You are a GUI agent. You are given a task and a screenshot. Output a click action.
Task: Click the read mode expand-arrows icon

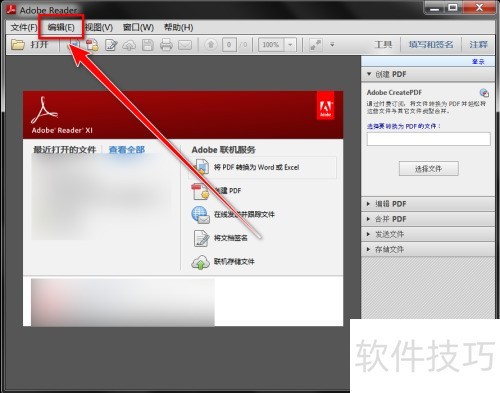click(x=315, y=45)
